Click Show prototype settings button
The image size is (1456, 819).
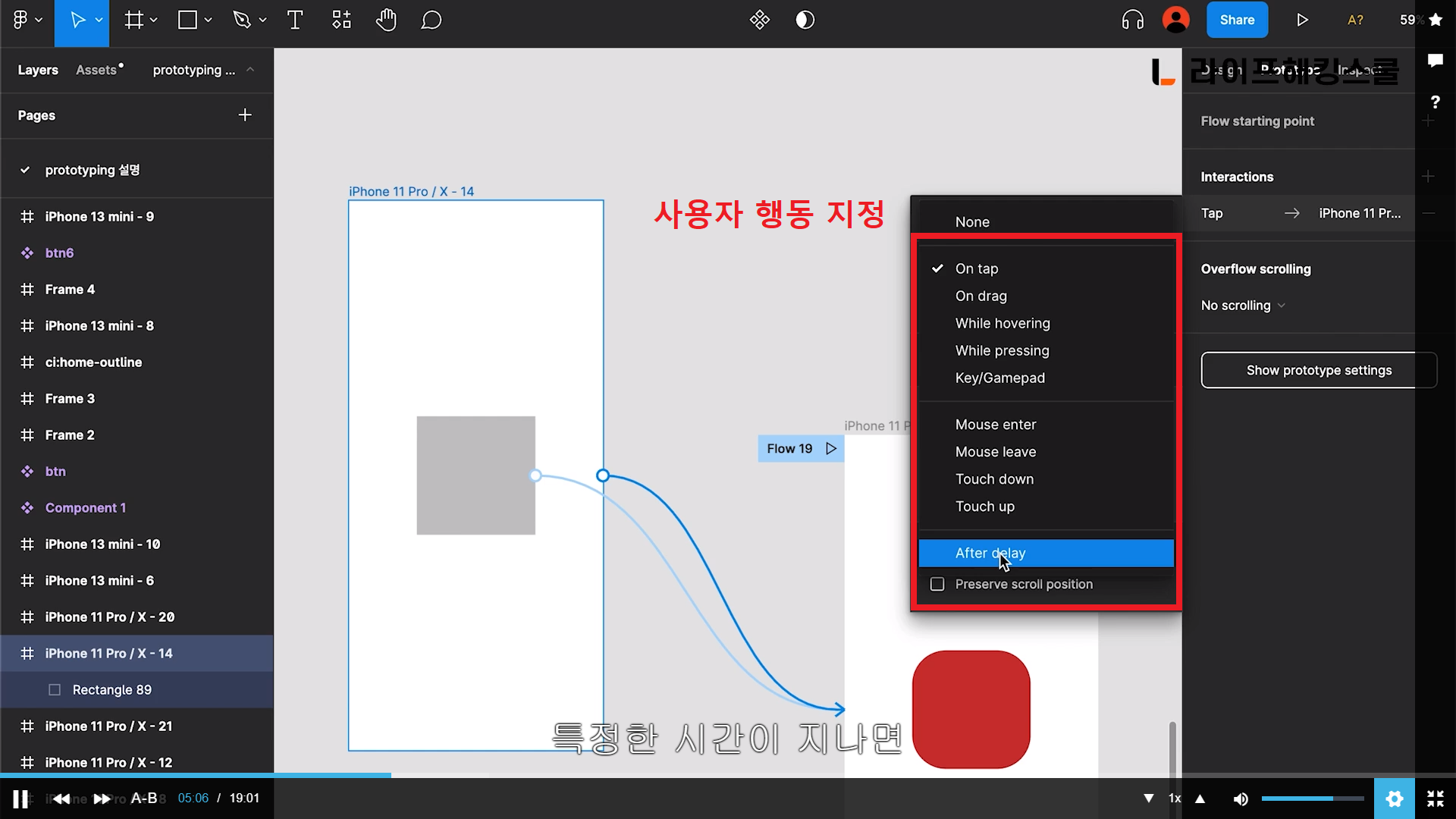click(x=1318, y=370)
